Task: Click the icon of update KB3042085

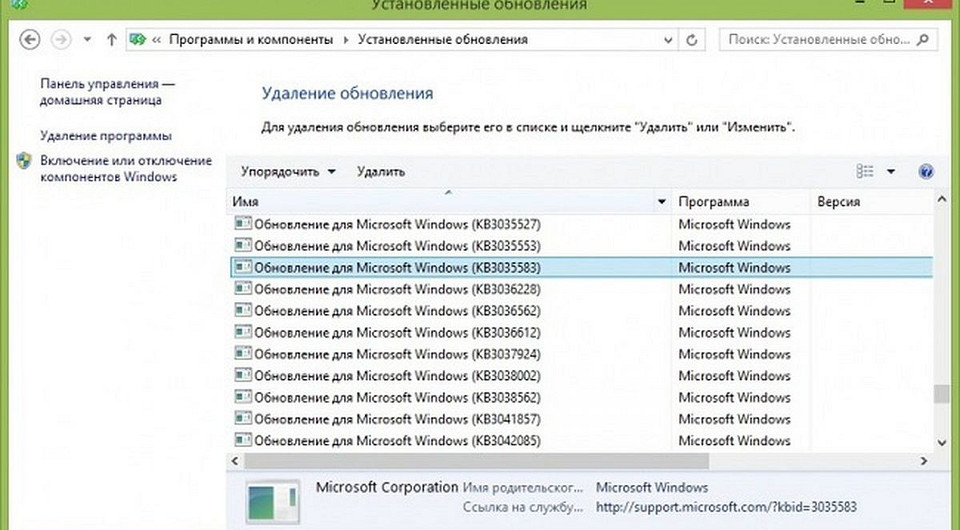Action: point(243,439)
